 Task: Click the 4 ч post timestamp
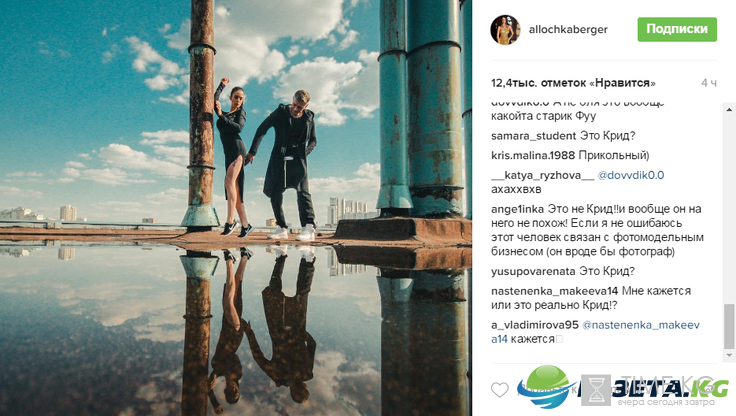point(709,83)
